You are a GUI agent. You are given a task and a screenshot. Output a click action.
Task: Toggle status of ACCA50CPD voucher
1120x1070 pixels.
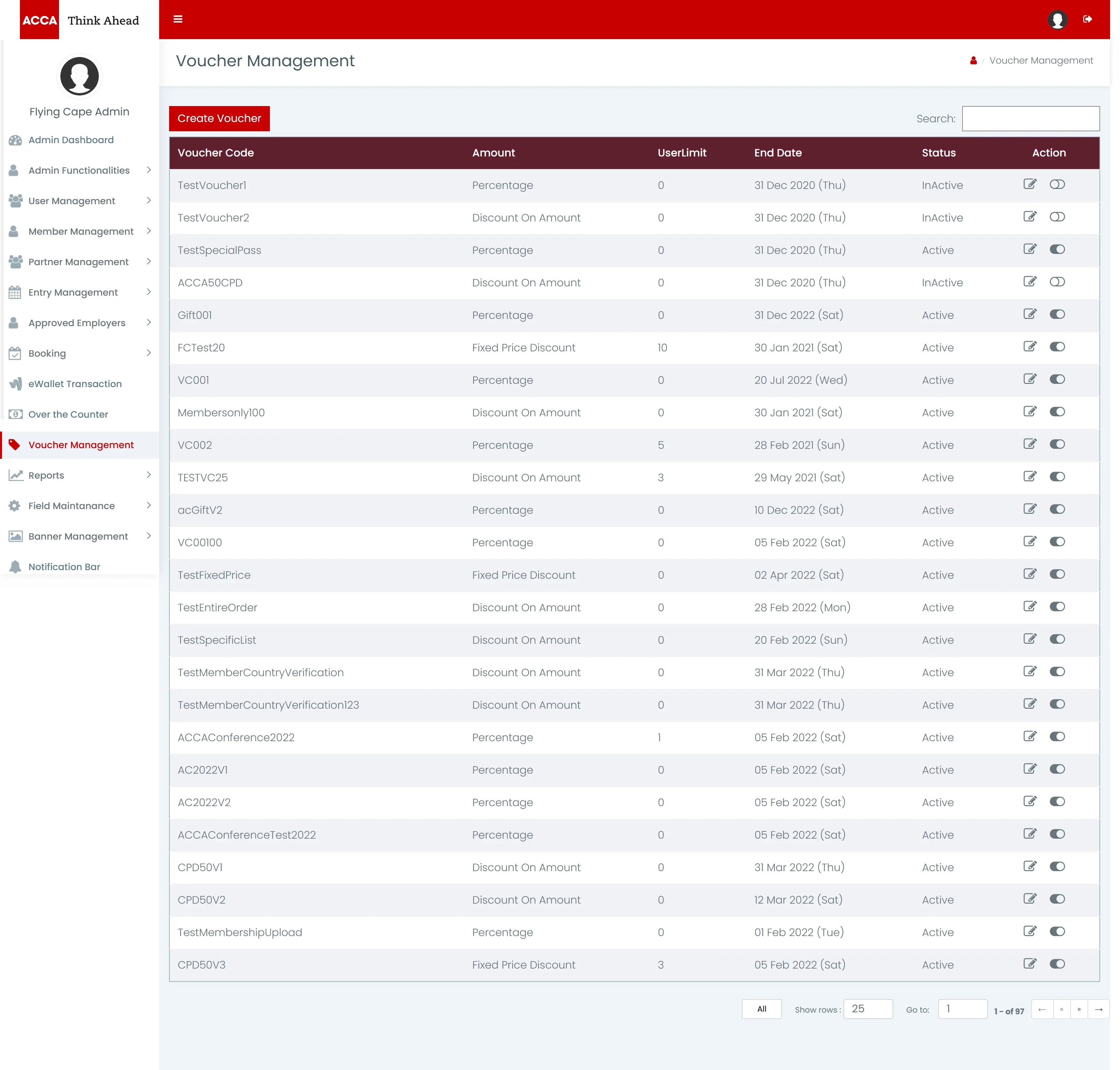pyautogui.click(x=1057, y=282)
